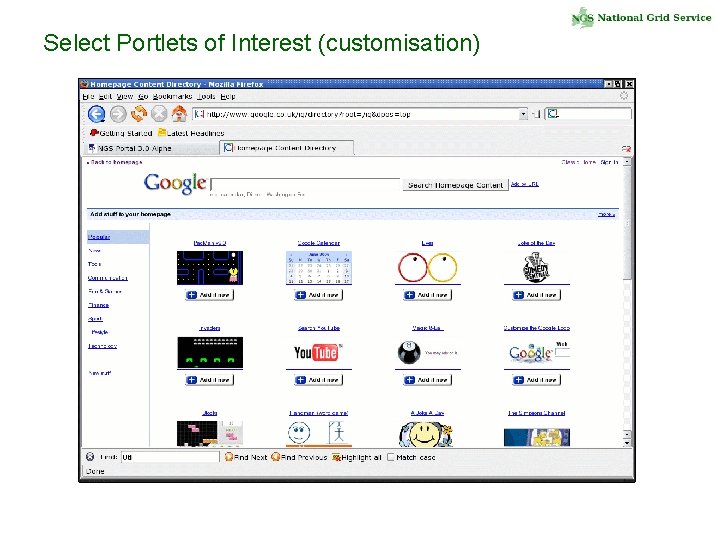This screenshot has width=720, height=540.
Task: Add Customize the Google Logo gadget
Action: click(x=536, y=380)
